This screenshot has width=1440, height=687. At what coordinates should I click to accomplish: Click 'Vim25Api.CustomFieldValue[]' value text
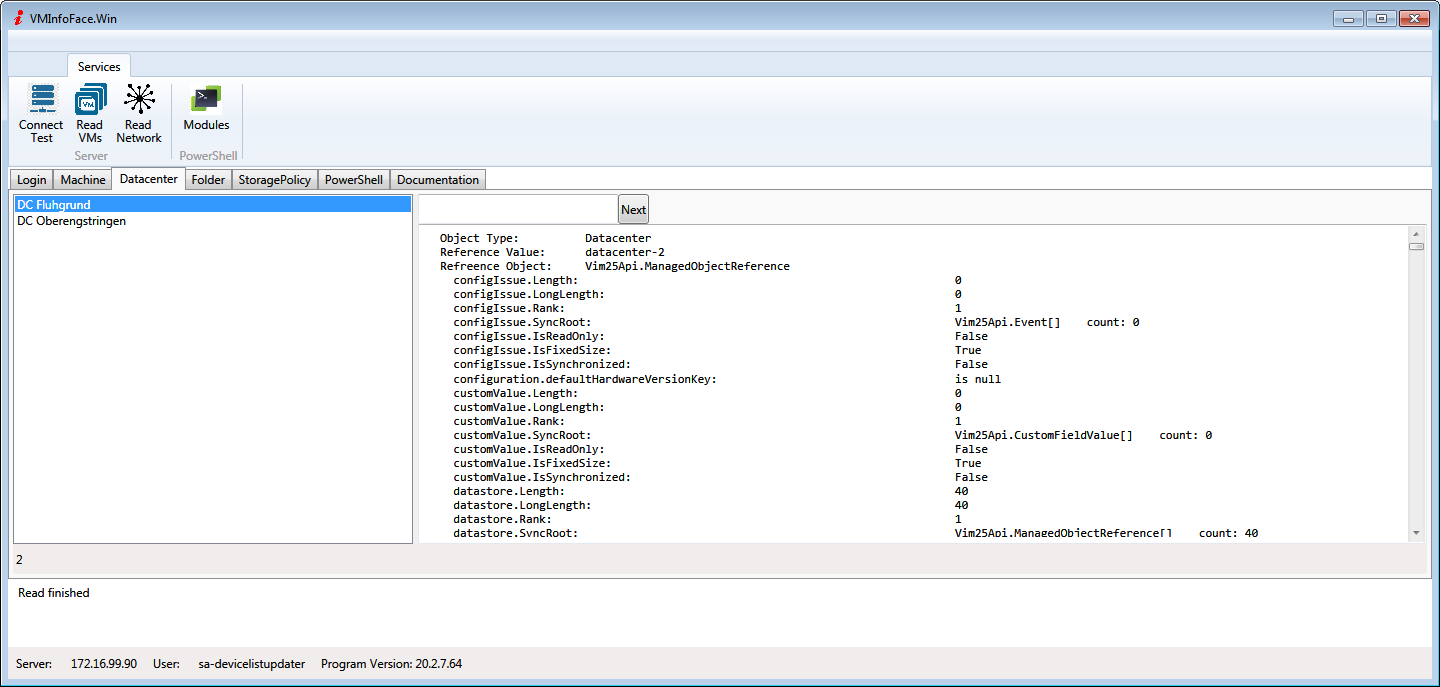click(1044, 435)
